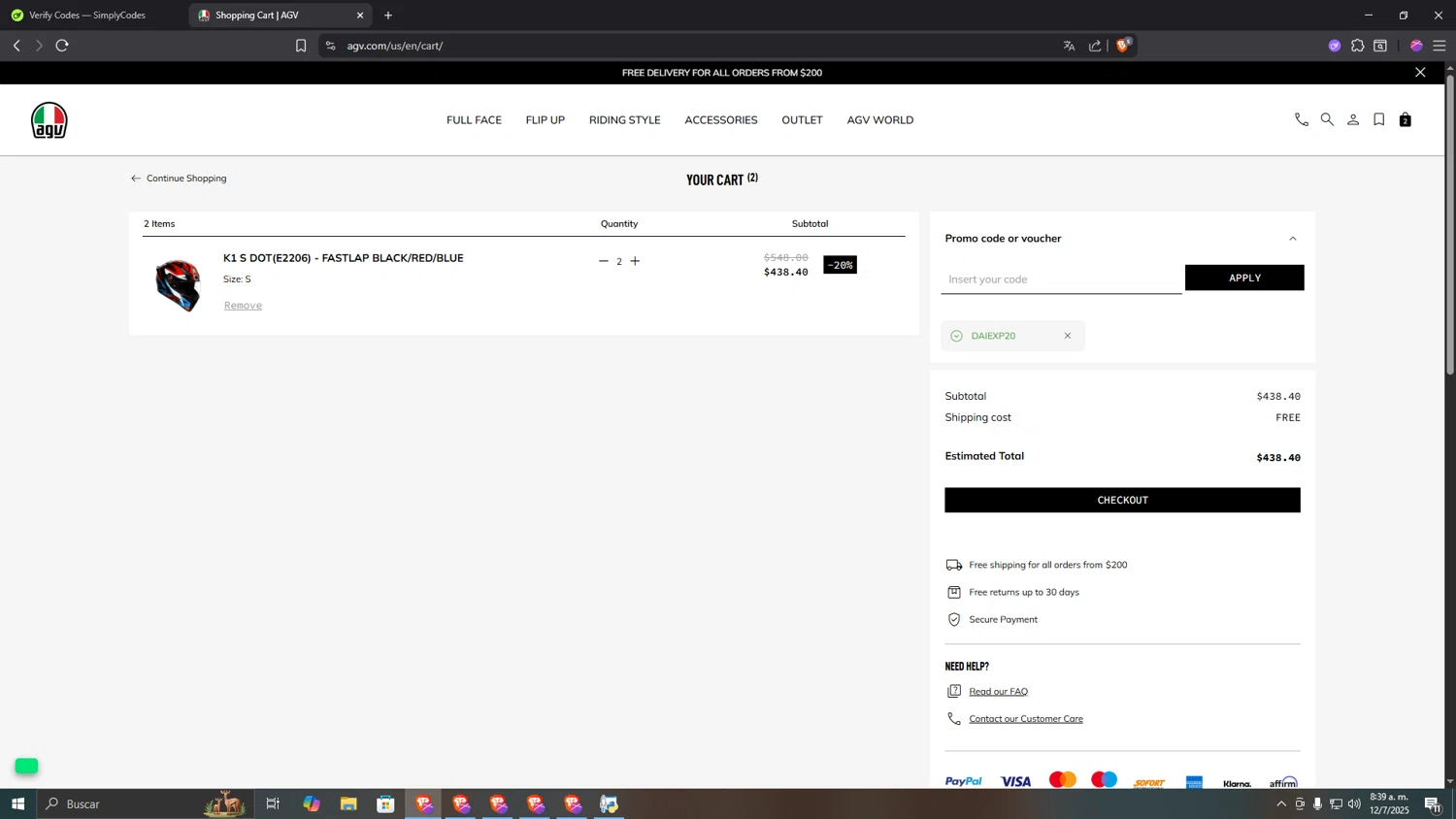Bookmark this page in browser toolbar
The width and height of the screenshot is (1456, 819).
pos(301,46)
